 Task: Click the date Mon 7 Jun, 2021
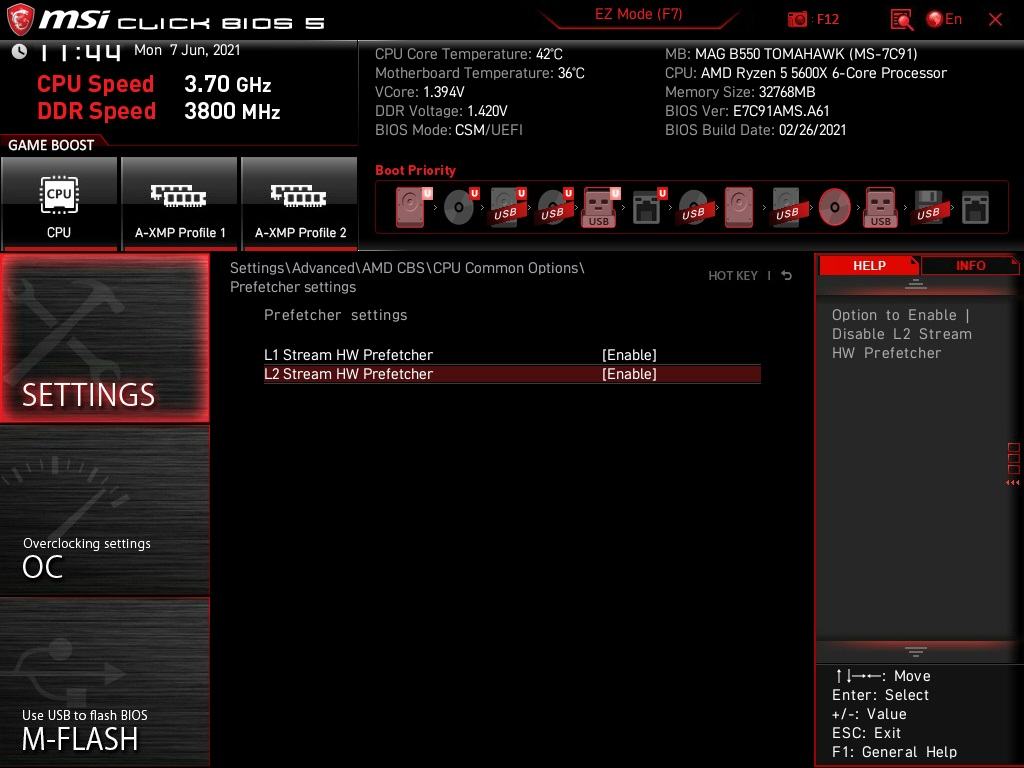[x=187, y=50]
